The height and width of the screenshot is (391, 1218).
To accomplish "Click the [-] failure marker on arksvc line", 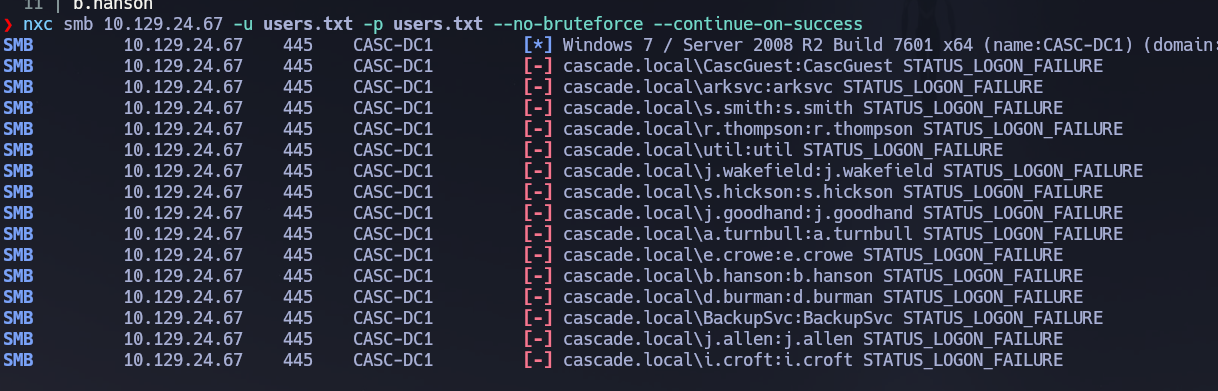I will 538,87.
